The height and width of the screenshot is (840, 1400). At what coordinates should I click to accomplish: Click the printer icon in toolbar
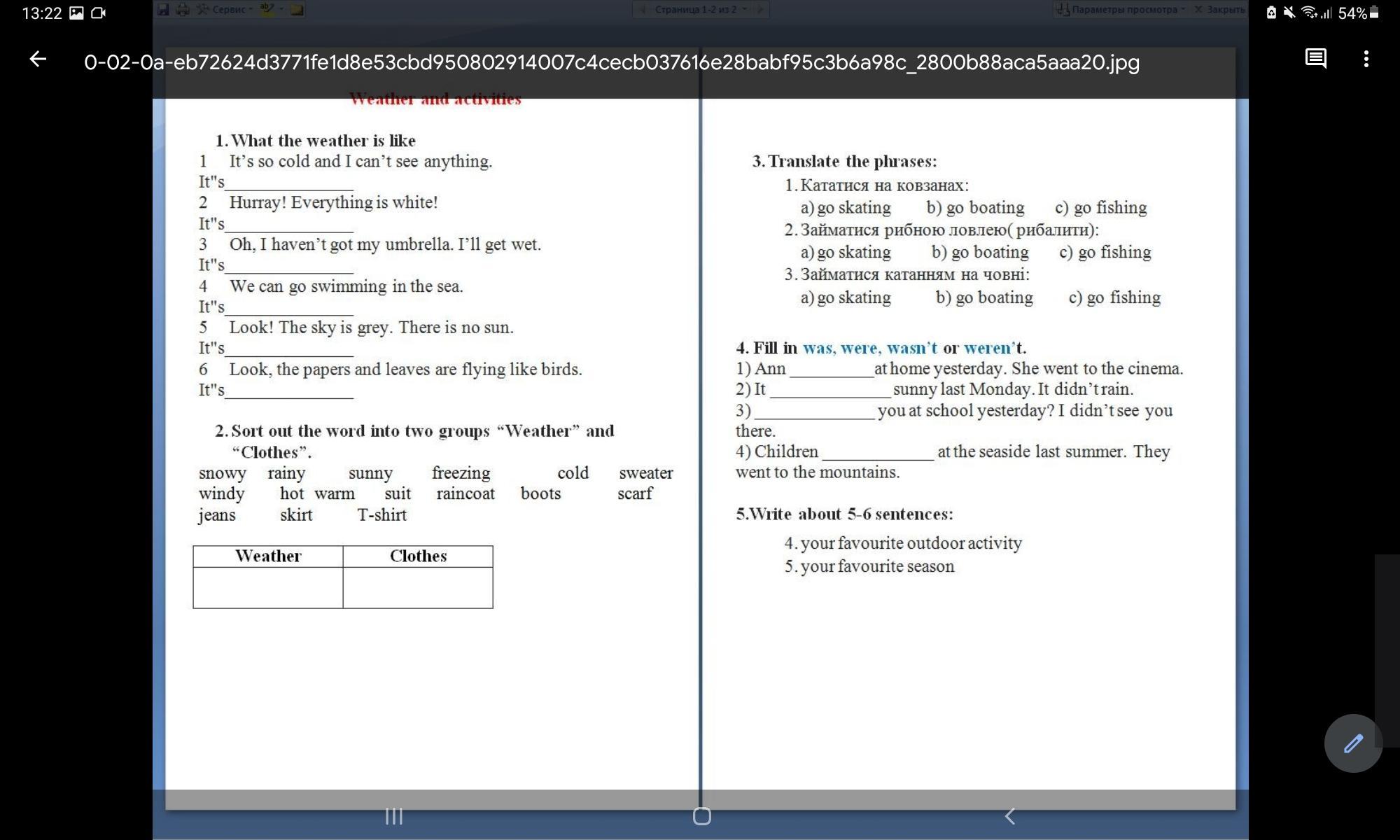pyautogui.click(x=183, y=10)
